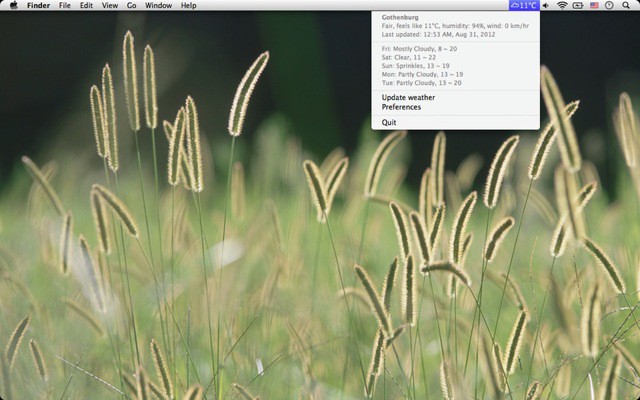This screenshot has height=400, width=640.
Task: Open the volume speaker icon
Action: click(x=547, y=5)
